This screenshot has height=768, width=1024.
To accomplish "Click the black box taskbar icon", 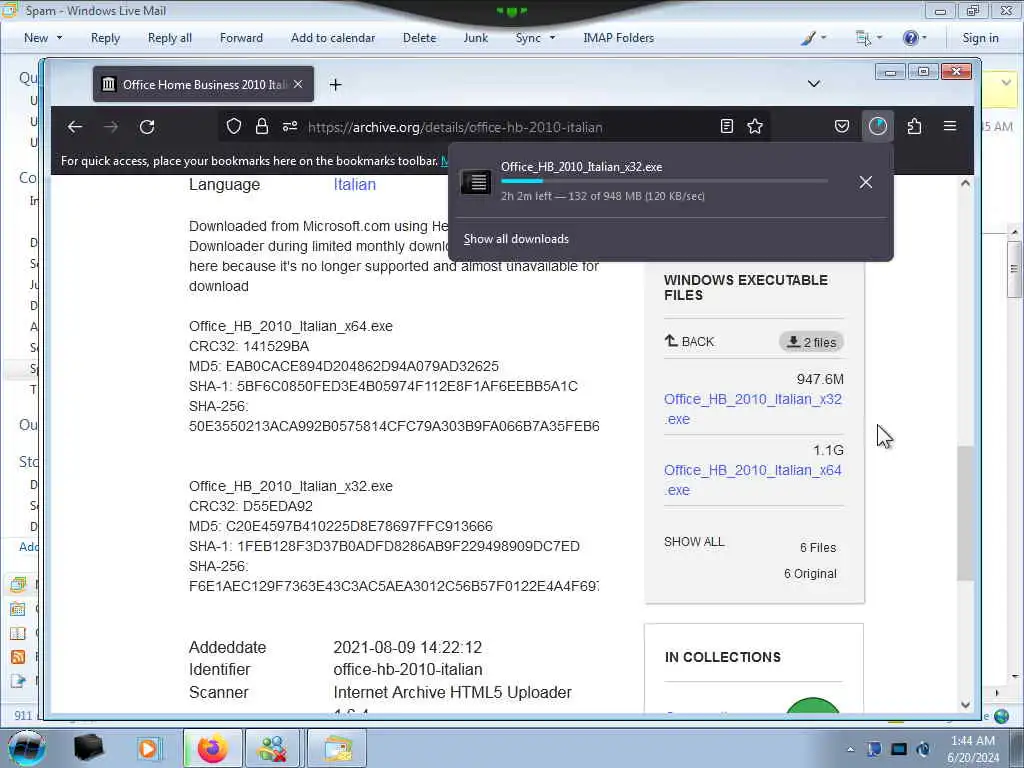I will pos(89,748).
